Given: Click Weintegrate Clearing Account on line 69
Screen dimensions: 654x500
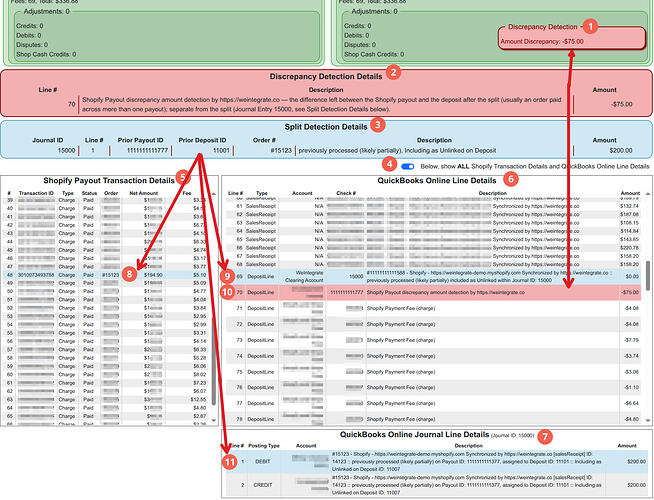Looking at the screenshot, I should click(x=304, y=276).
